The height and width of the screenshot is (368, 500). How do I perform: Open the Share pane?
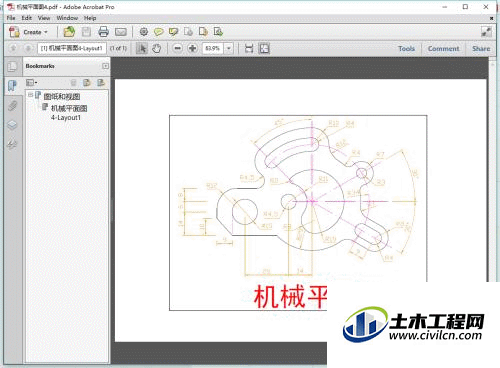coord(481,49)
